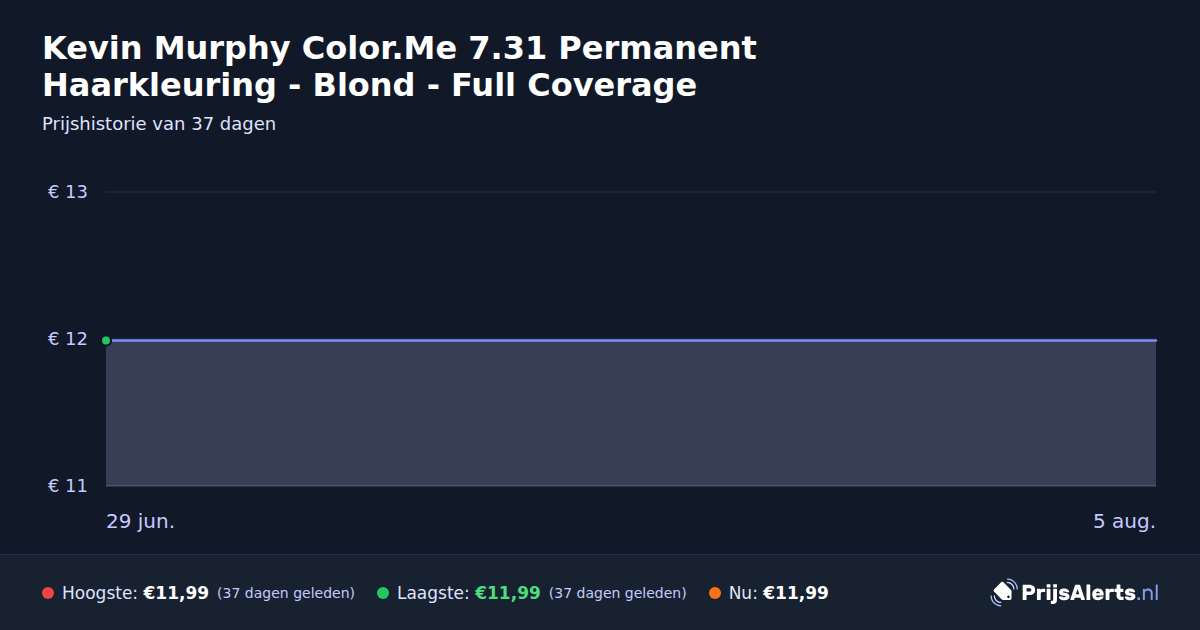Click the 29 jun. date label
1200x630 pixels.
tap(140, 521)
